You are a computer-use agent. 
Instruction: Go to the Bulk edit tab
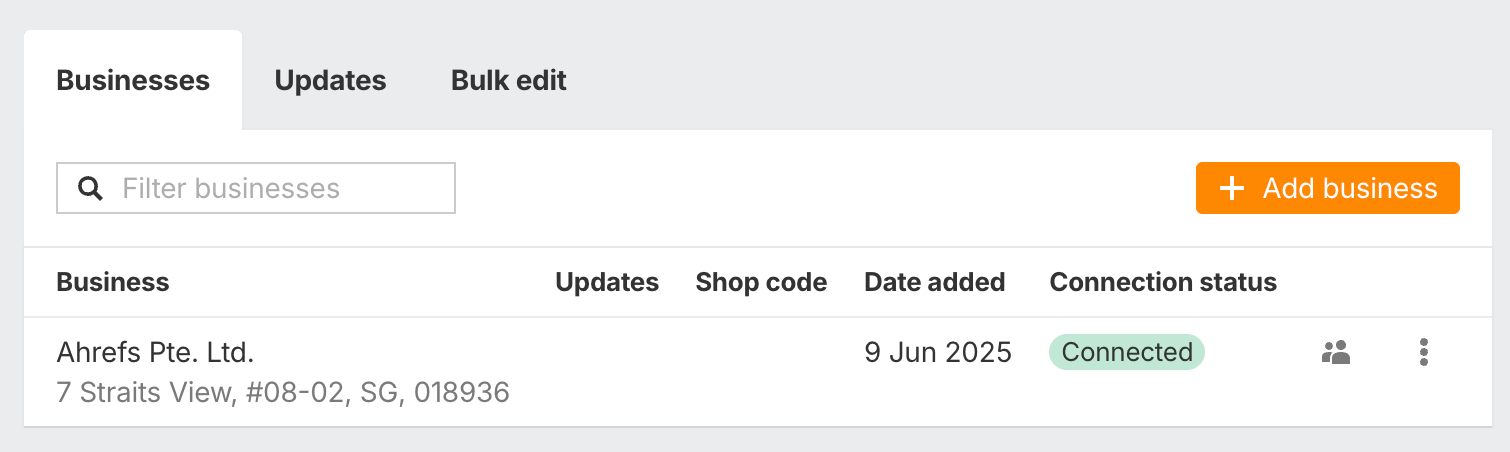[x=509, y=80]
